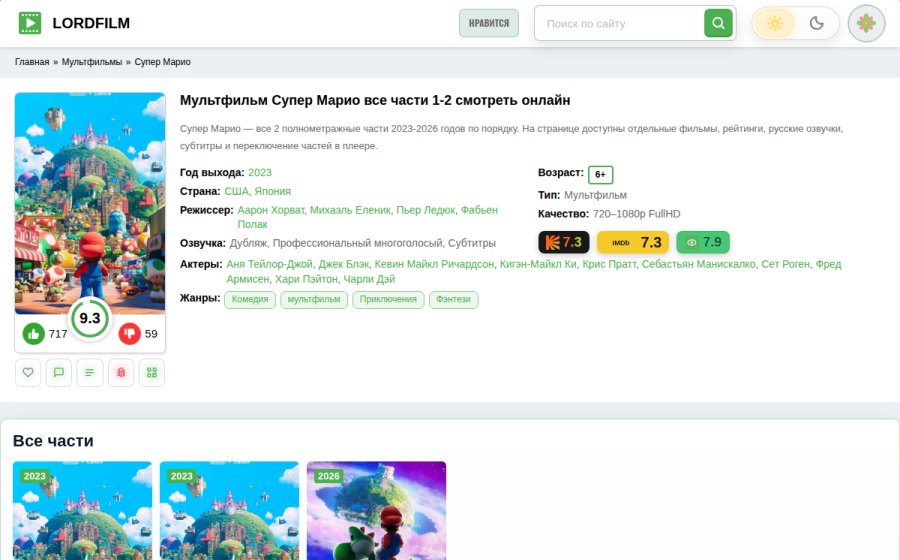Click the Kinopoisk 7.3 rating badge
The image size is (900, 560).
(x=564, y=242)
